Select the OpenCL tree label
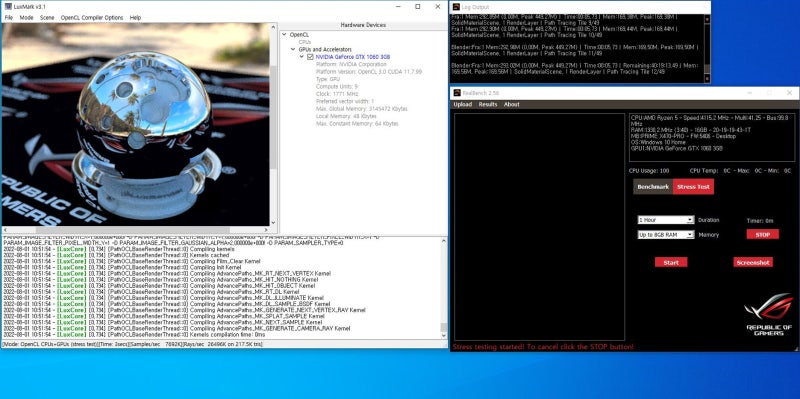 [x=299, y=35]
